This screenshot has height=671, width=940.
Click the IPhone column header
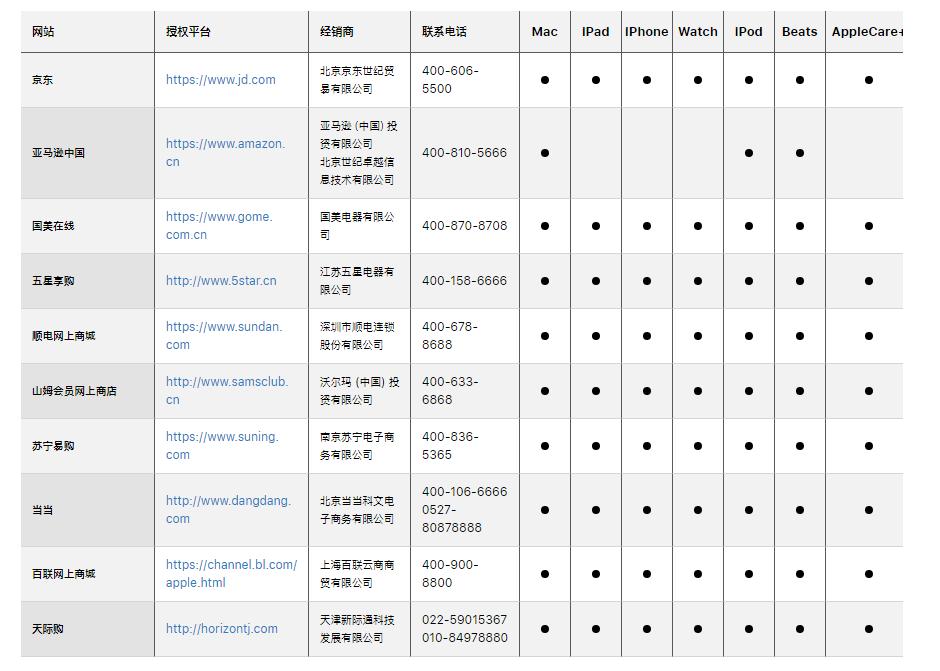click(x=646, y=32)
